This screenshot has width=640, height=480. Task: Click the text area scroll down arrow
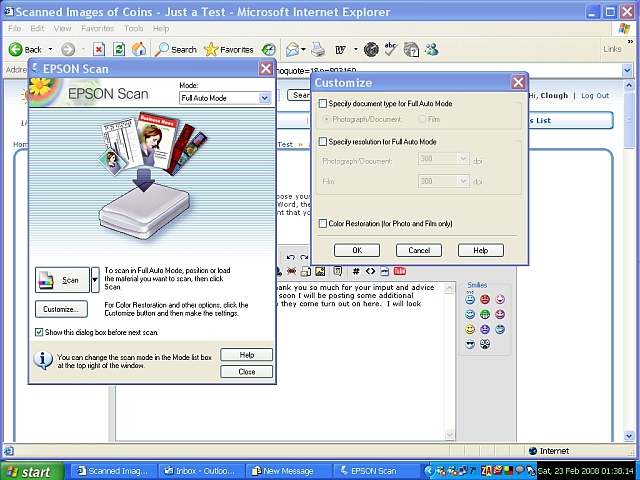point(449,435)
